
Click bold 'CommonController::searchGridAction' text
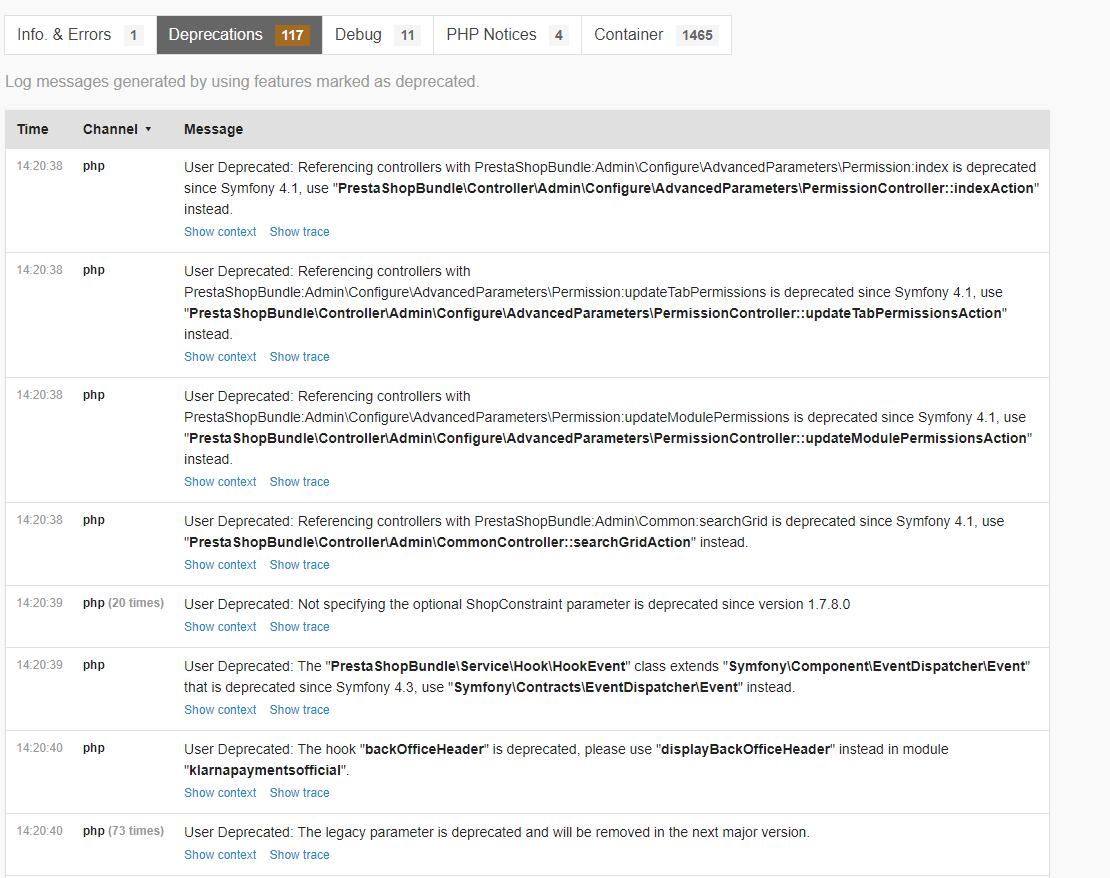[x=563, y=542]
